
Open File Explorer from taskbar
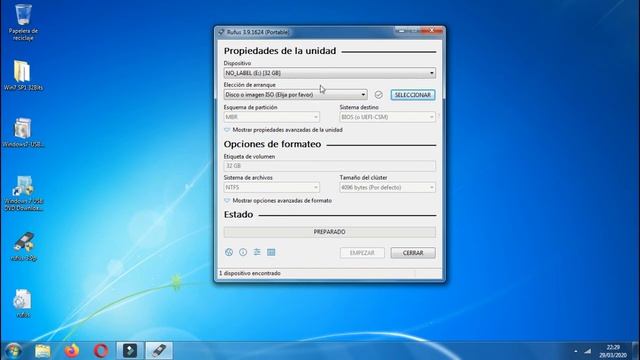click(42, 351)
